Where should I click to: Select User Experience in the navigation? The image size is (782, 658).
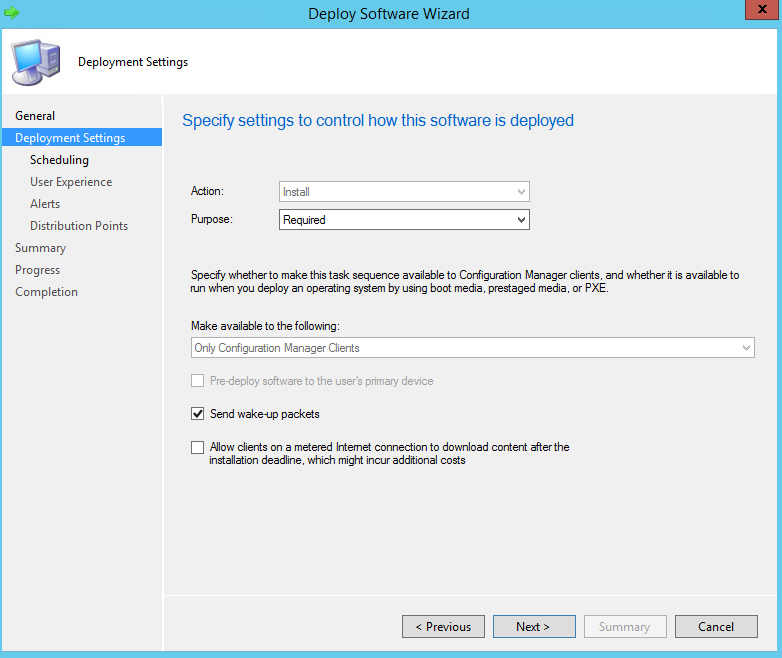(x=71, y=182)
